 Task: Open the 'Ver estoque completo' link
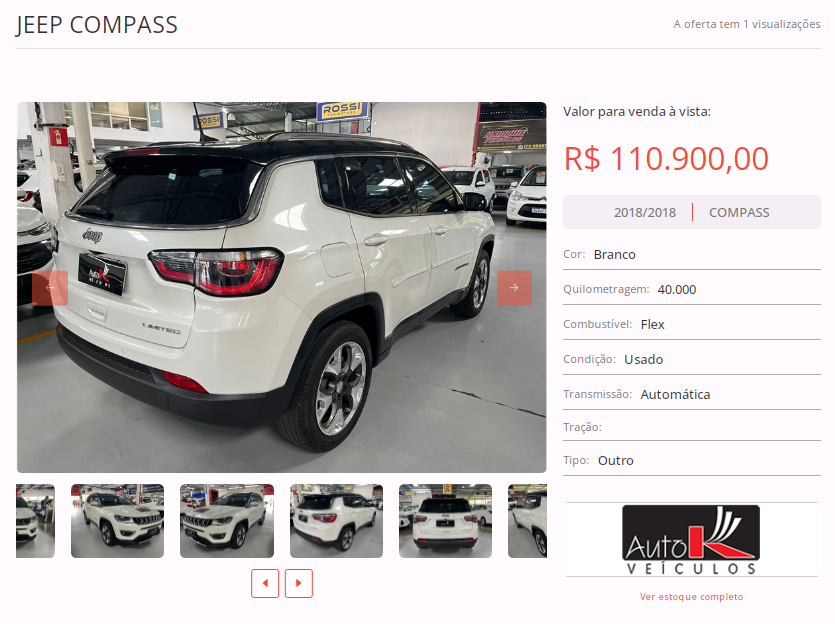tap(691, 597)
